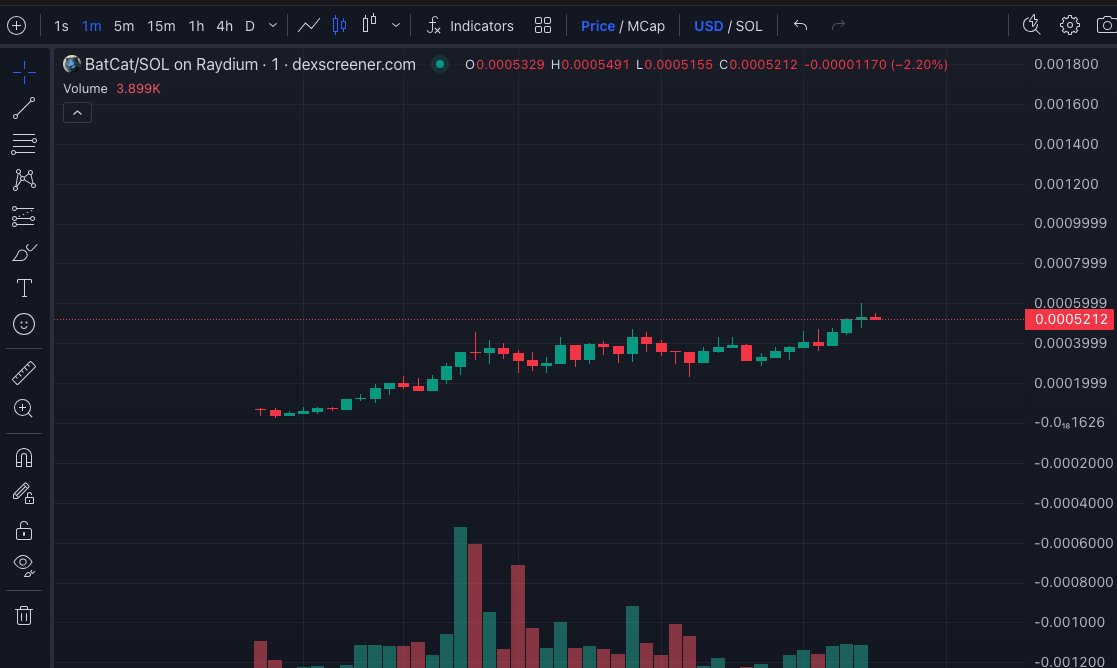Click the BatCat/SOL on Raydium symbol title
Viewport: 1117px width, 668px height.
[x=250, y=64]
